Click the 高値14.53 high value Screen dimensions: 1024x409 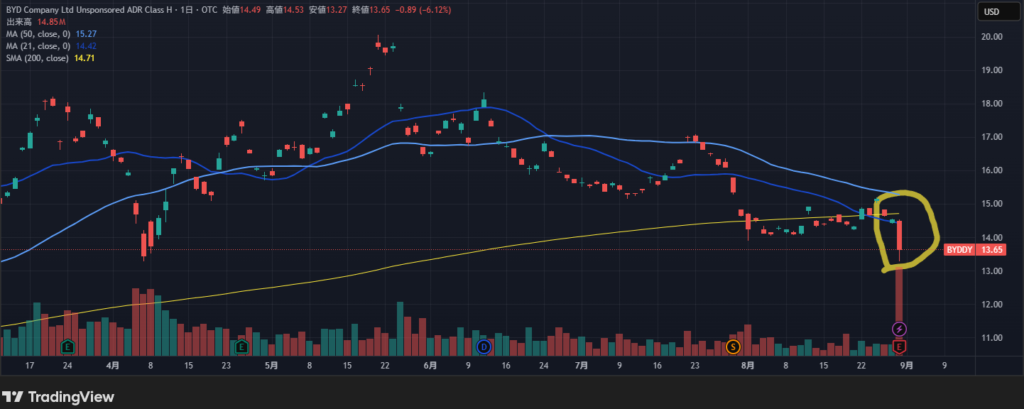pyautogui.click(x=287, y=10)
